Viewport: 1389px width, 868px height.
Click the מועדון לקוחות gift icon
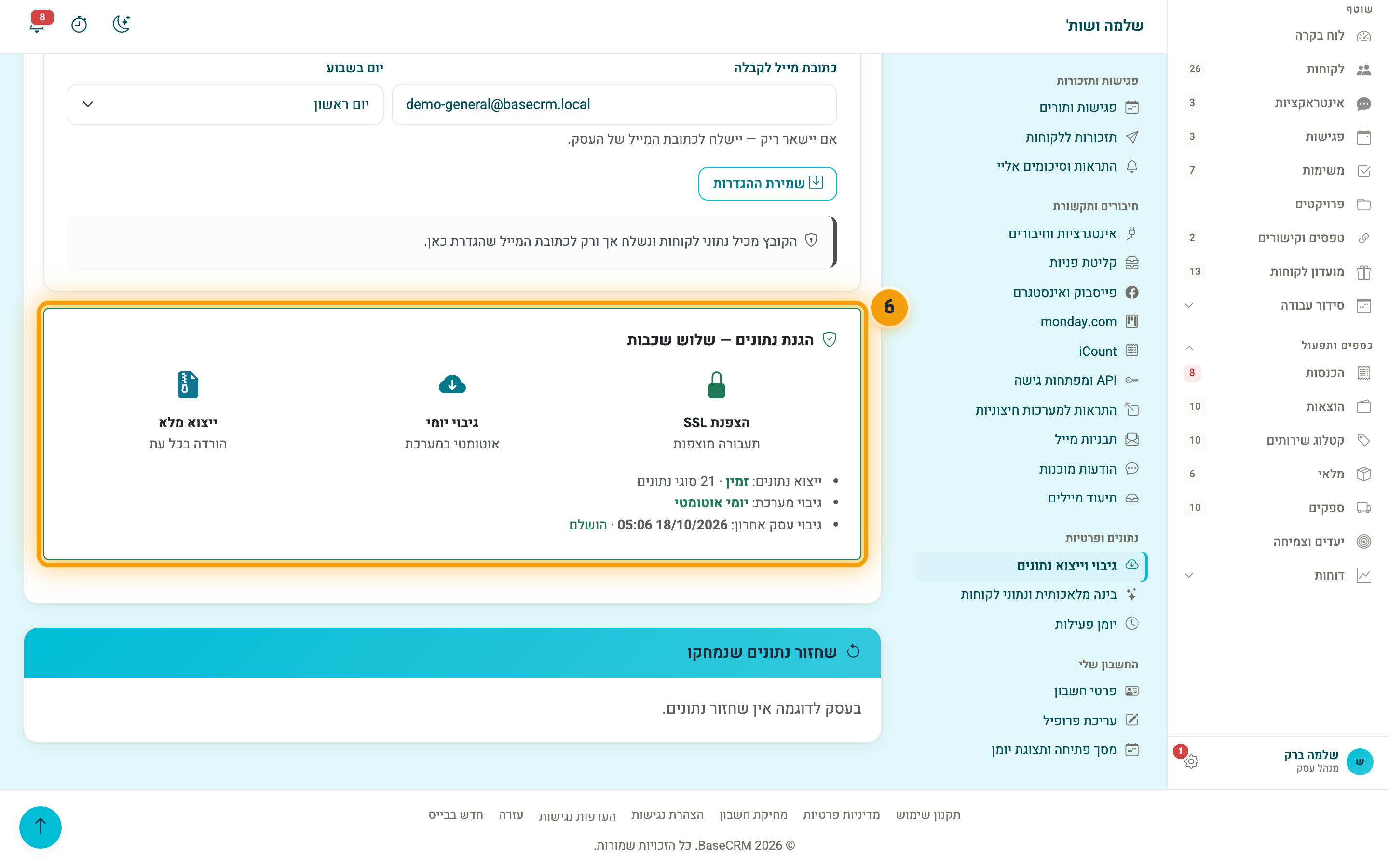[x=1364, y=271]
